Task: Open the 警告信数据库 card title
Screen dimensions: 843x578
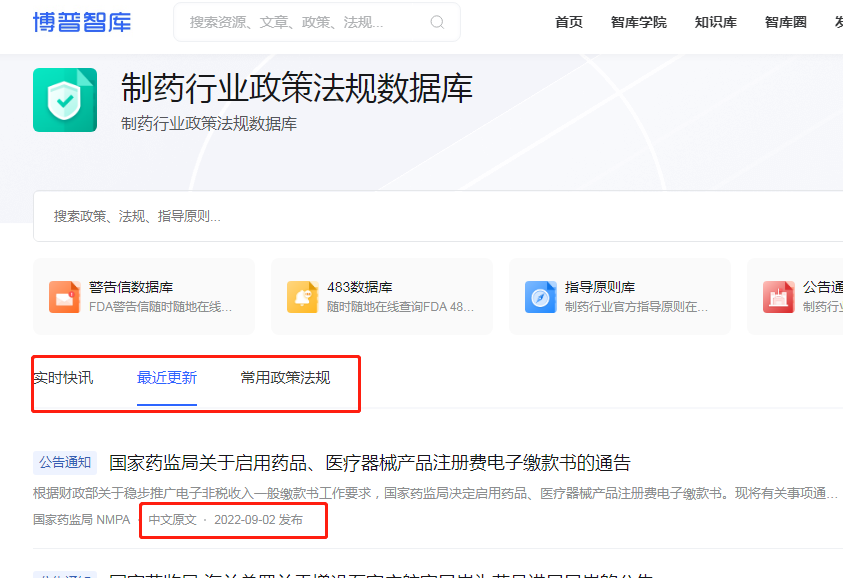Action: click(131, 287)
